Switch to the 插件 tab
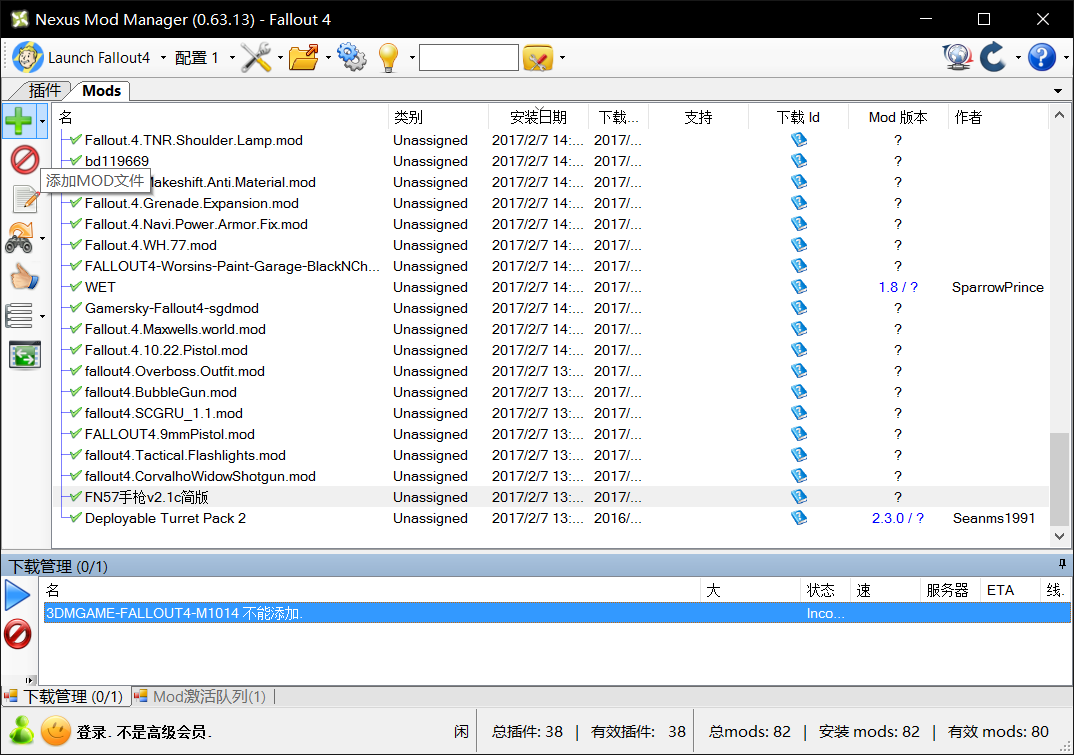Viewport: 1074px width, 755px height. click(x=45, y=90)
